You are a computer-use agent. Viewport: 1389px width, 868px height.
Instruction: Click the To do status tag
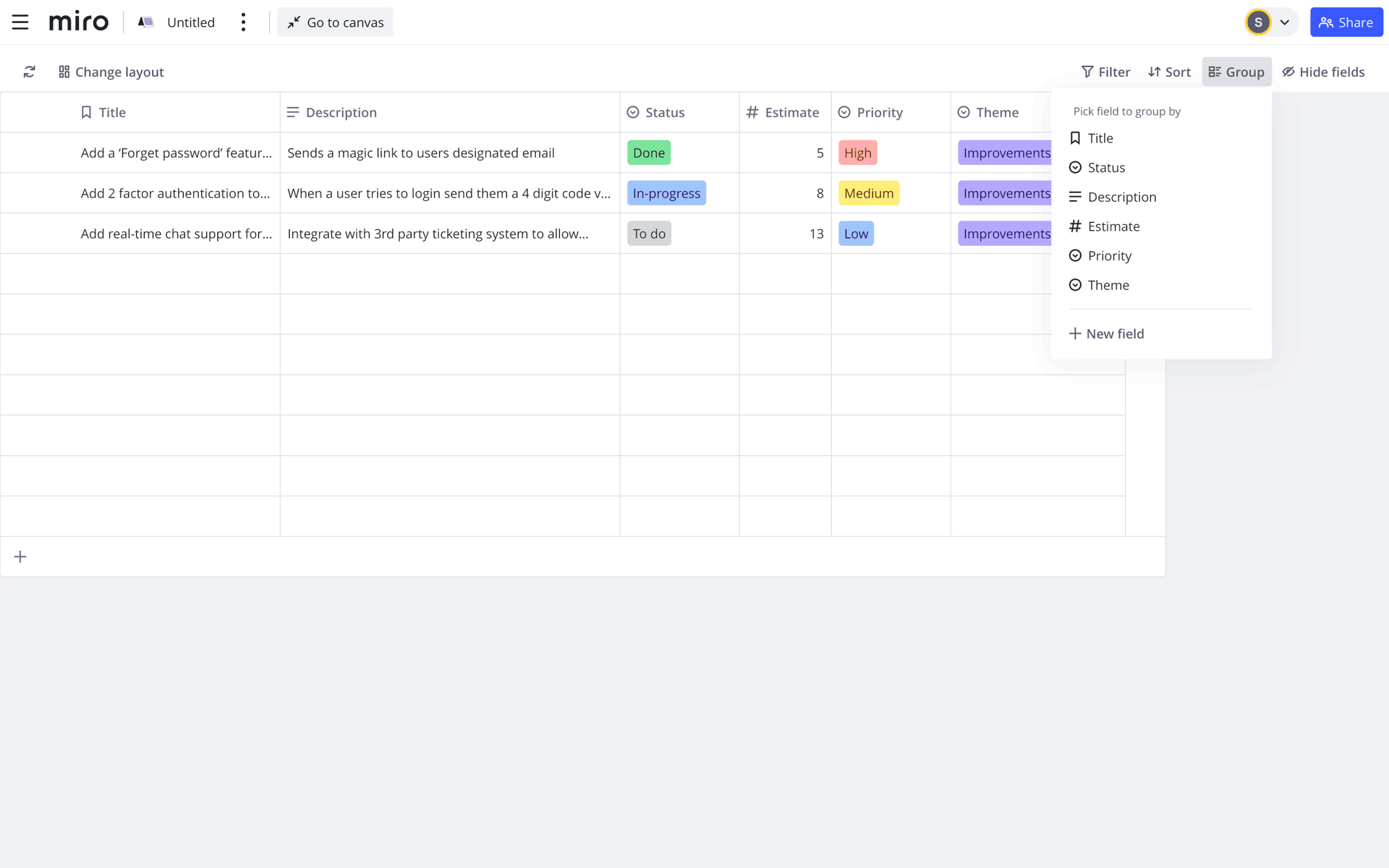click(x=649, y=234)
